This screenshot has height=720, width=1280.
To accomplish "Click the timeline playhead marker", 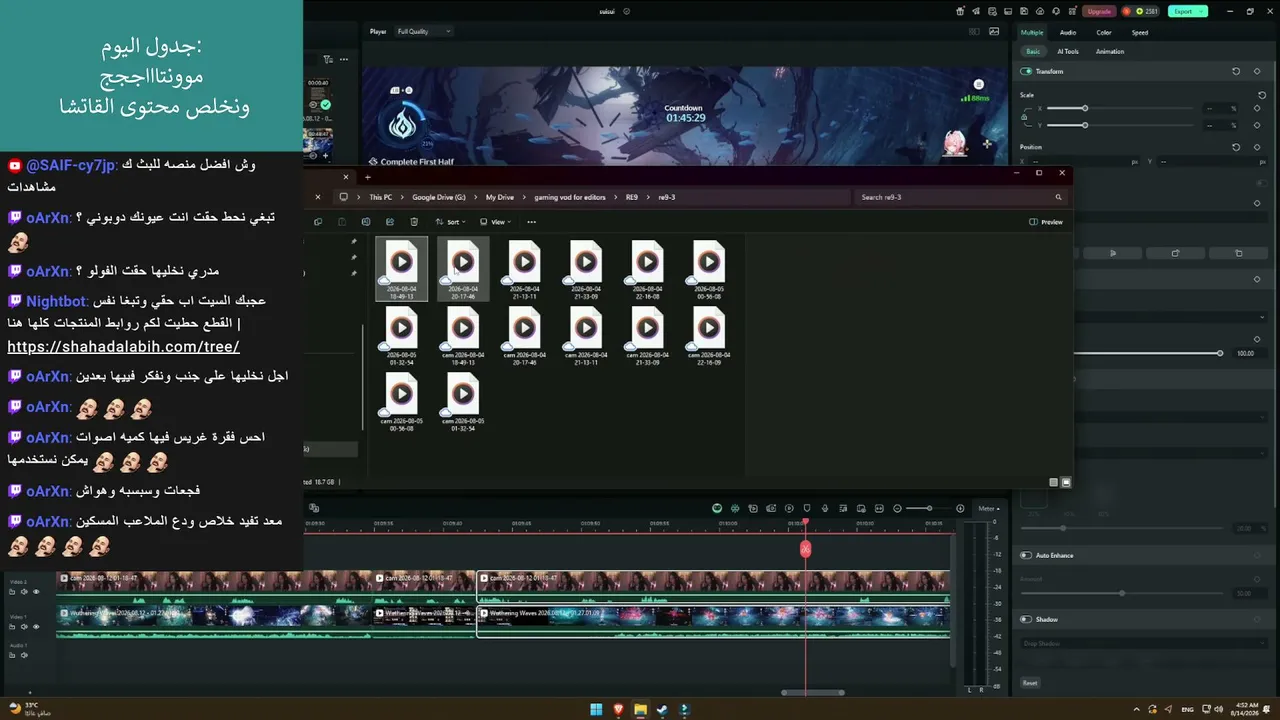I will tap(805, 548).
